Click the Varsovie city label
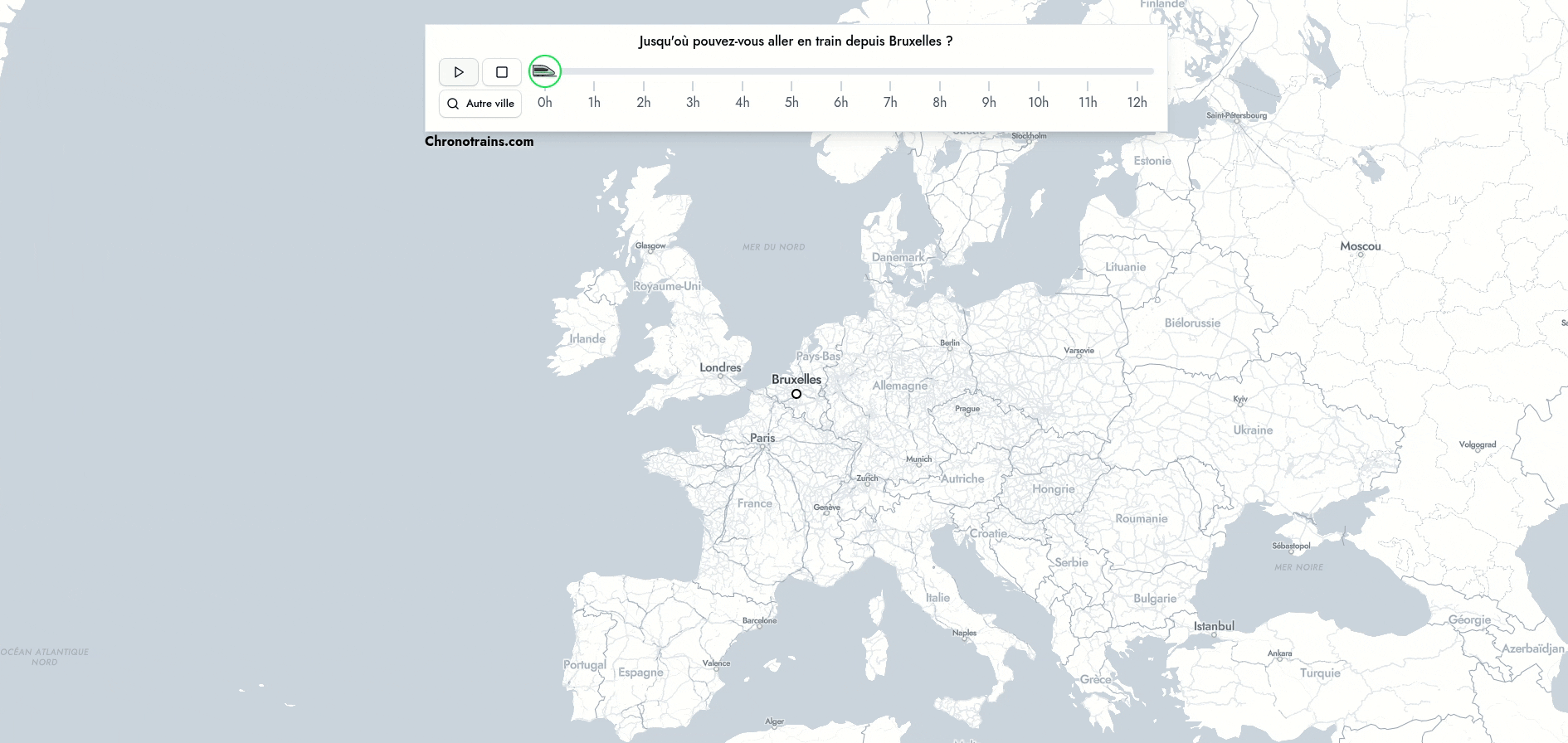 1079,351
